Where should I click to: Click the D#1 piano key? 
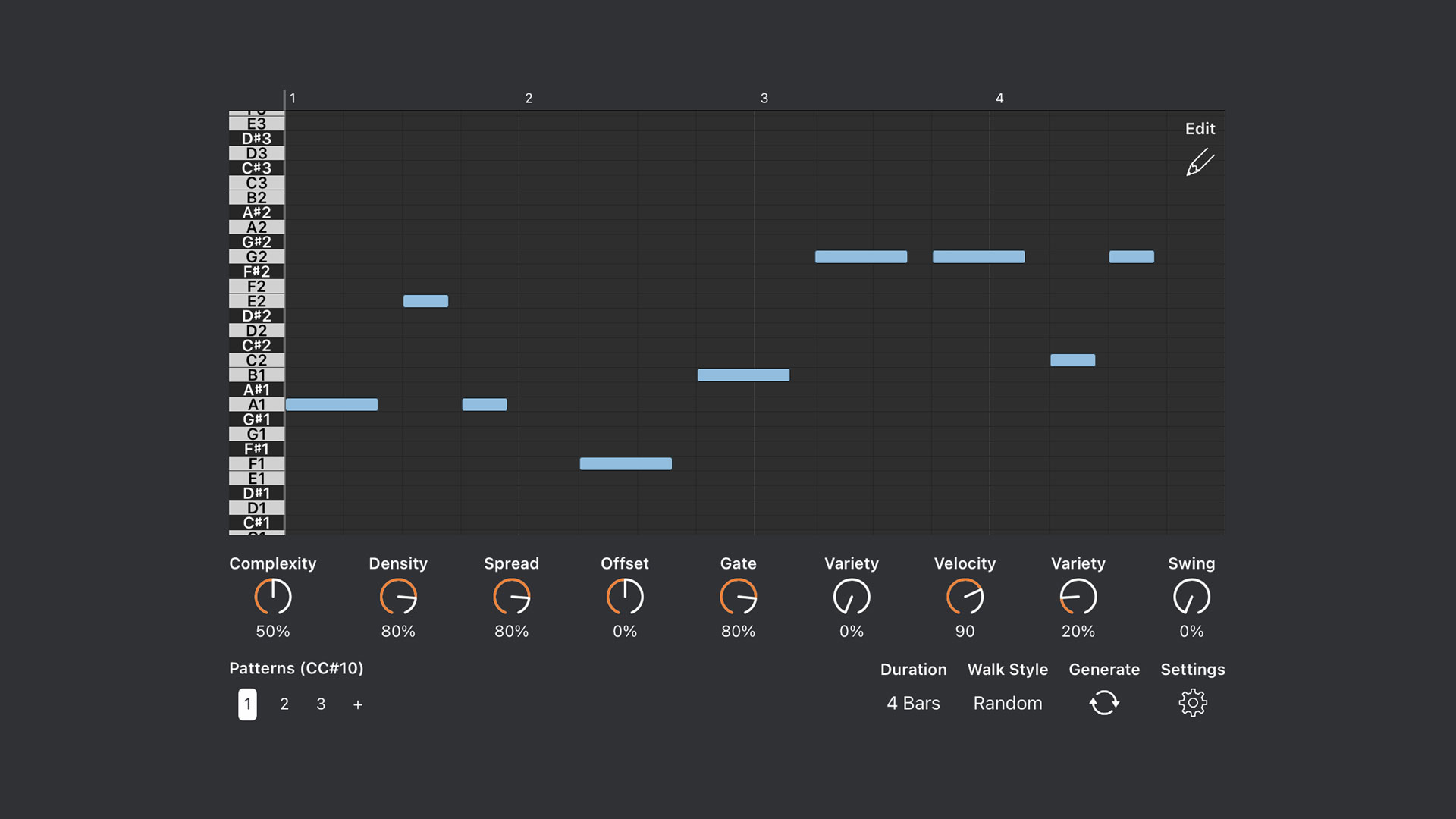point(256,494)
